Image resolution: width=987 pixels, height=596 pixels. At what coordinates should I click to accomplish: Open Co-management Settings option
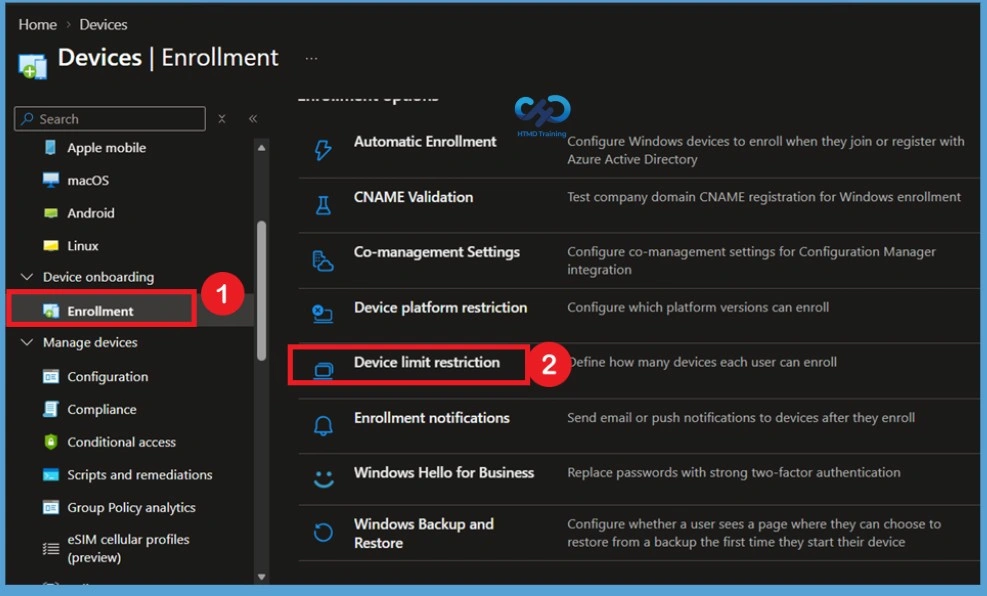pyautogui.click(x=437, y=252)
